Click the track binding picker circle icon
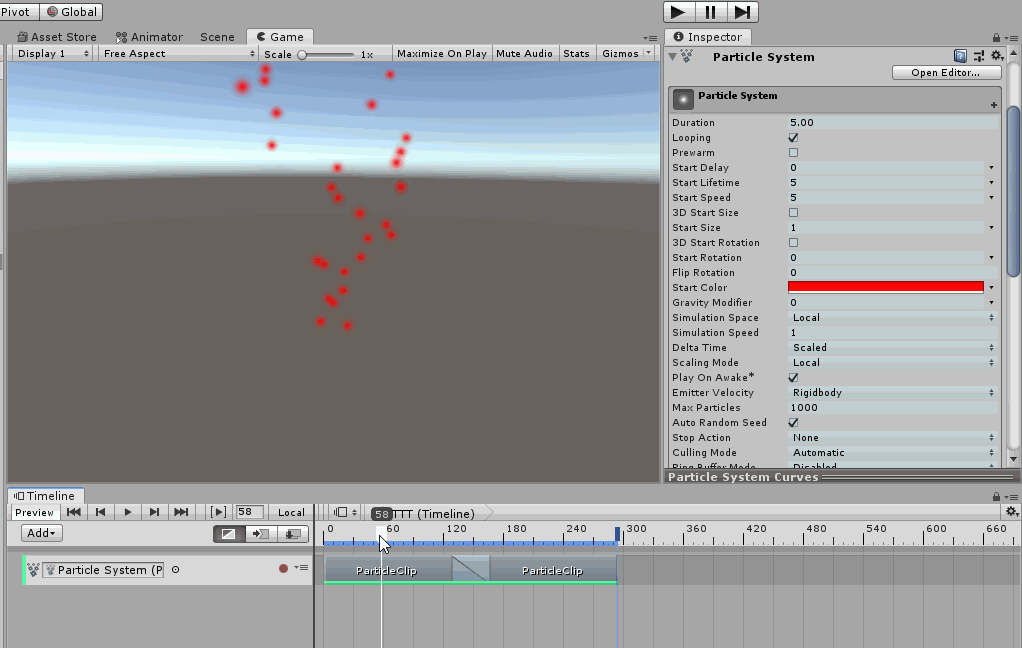 click(175, 569)
